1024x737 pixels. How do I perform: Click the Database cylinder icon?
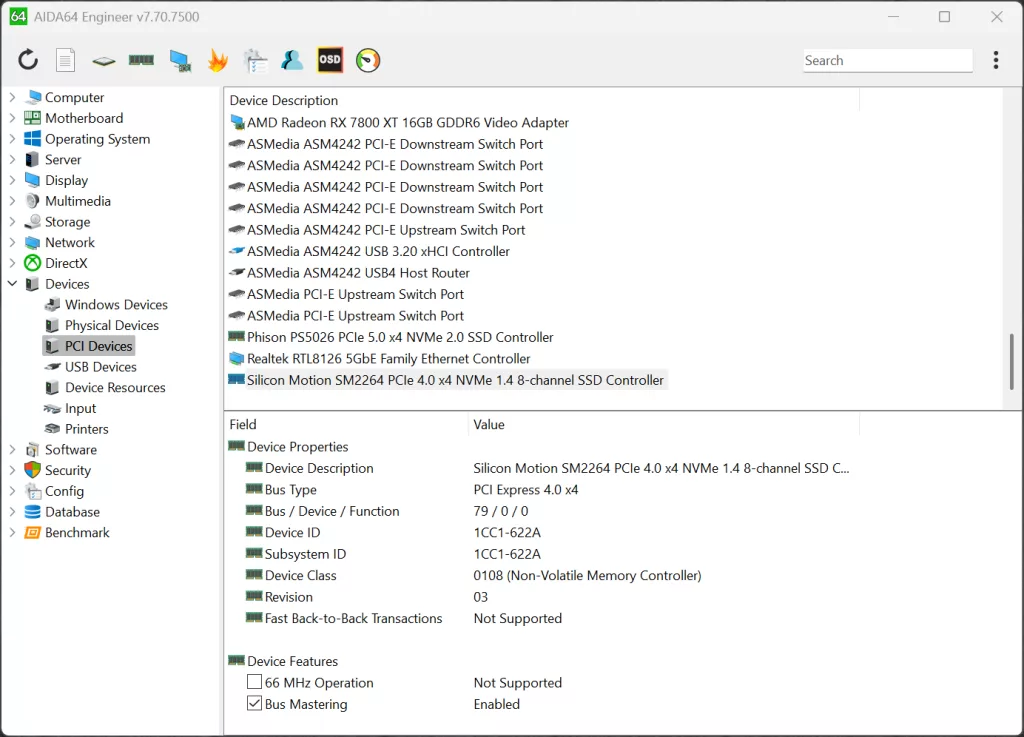tap(32, 512)
